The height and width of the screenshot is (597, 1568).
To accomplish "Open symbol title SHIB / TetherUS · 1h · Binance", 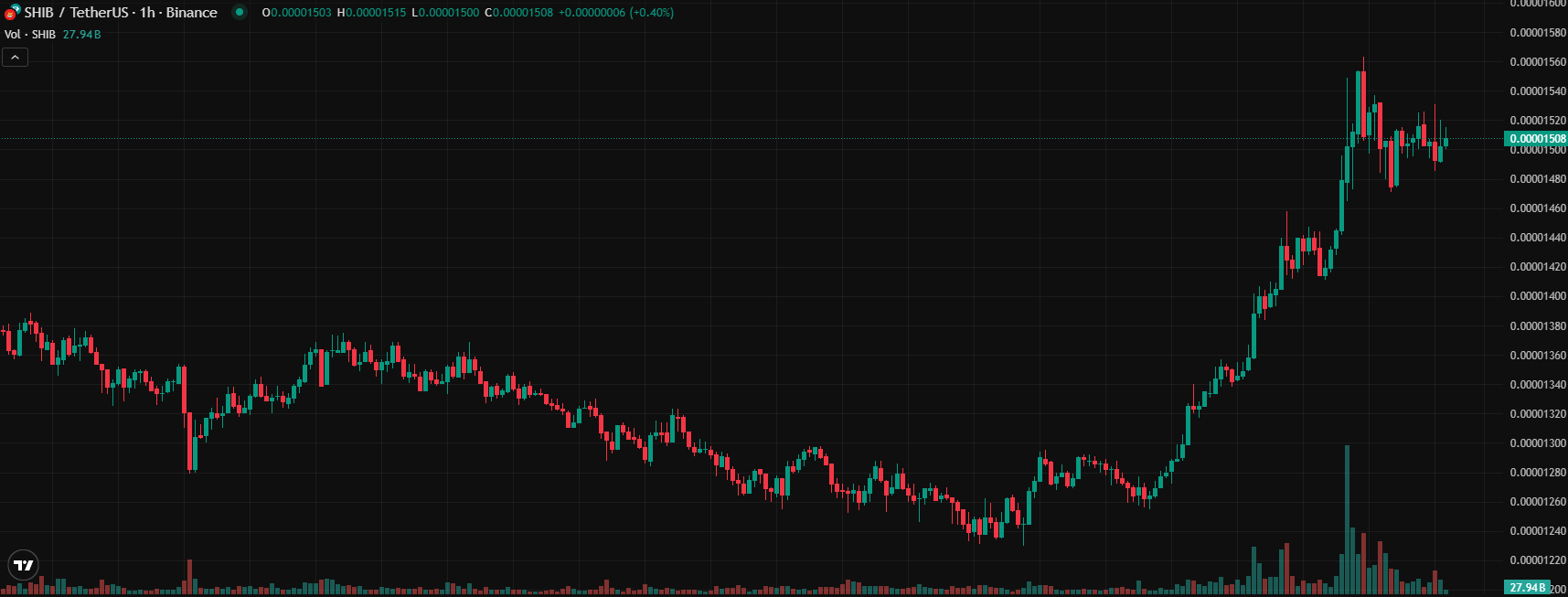I will pyautogui.click(x=121, y=13).
